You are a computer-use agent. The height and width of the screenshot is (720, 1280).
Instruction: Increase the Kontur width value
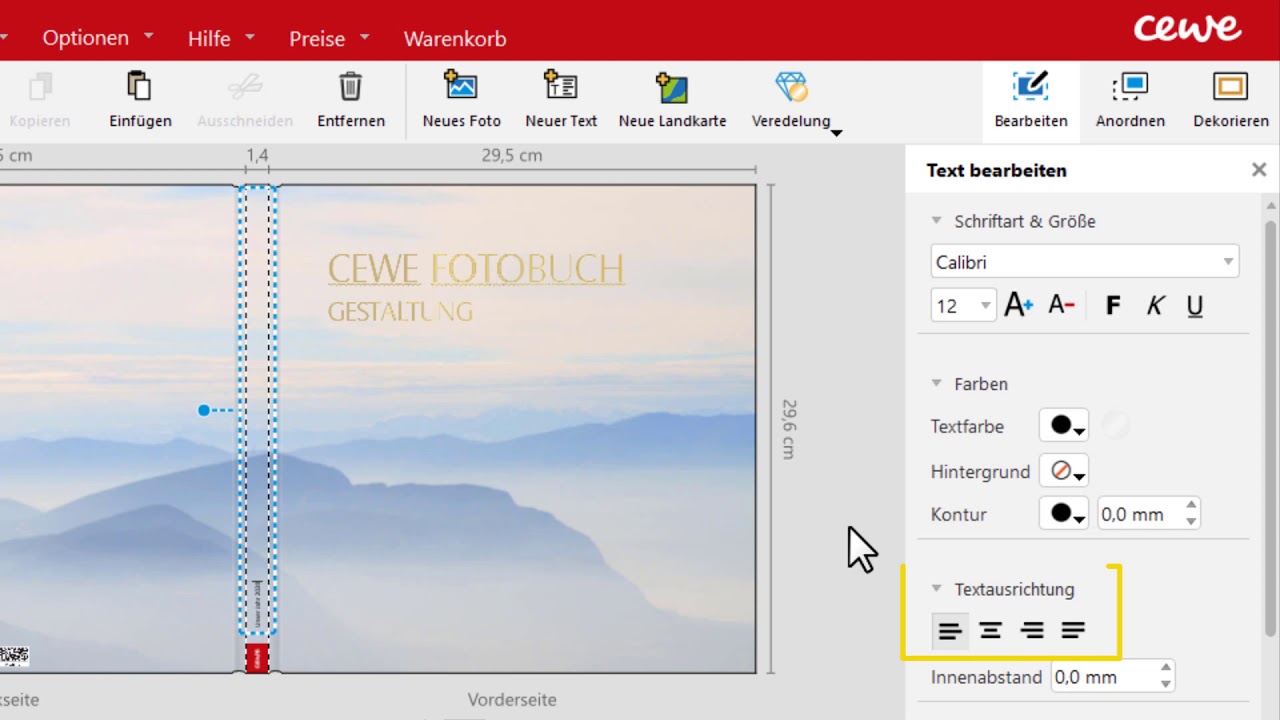(1191, 507)
